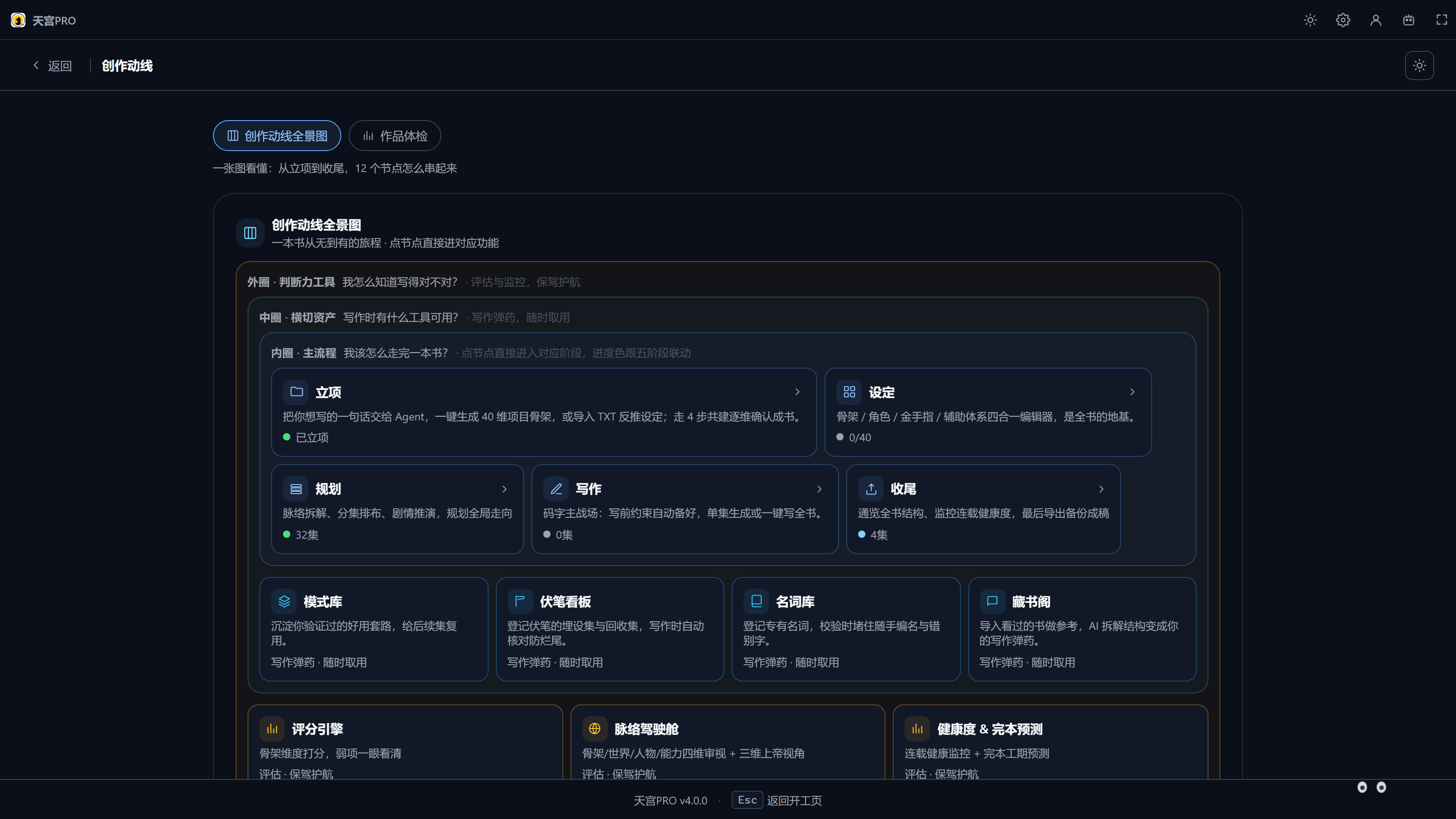This screenshot has width=1456, height=819.
Task: Click the 中圈 · 横切资产 heading
Action: coord(297,318)
